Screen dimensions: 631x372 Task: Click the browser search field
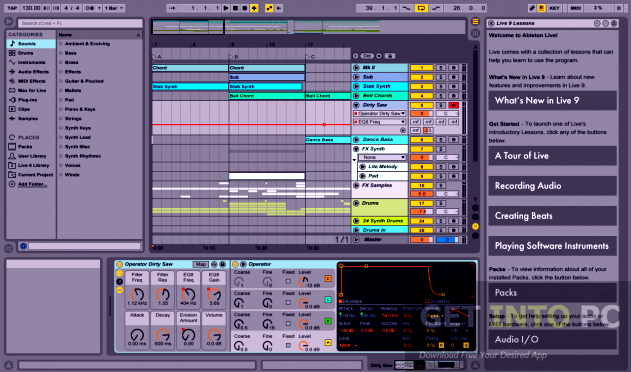pos(79,23)
